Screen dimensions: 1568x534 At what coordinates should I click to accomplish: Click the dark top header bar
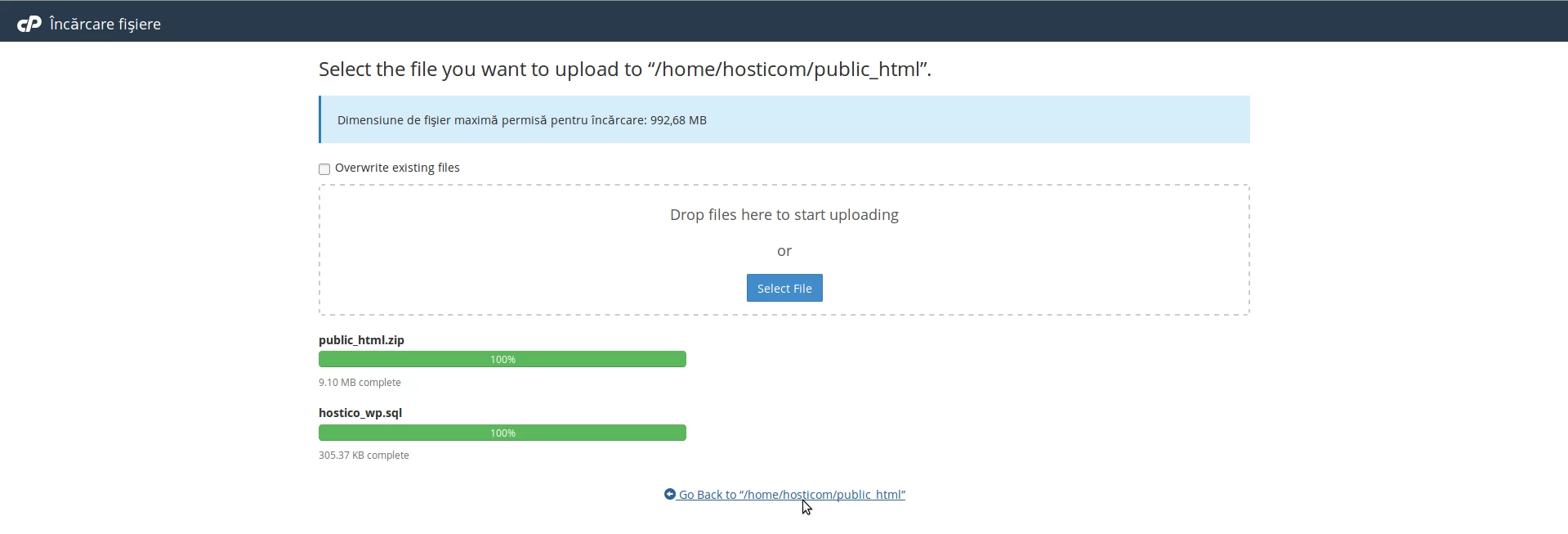point(817,21)
